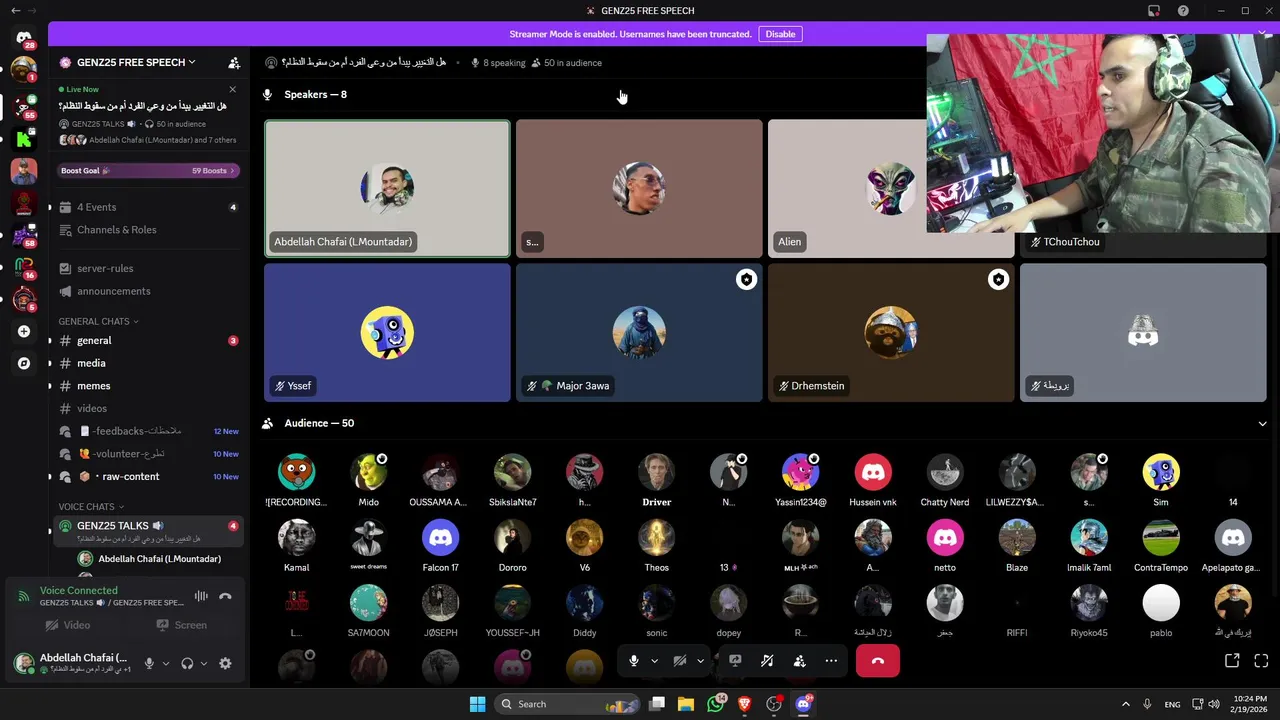
Task: Open the Boost Goal progress bar
Action: pos(148,171)
